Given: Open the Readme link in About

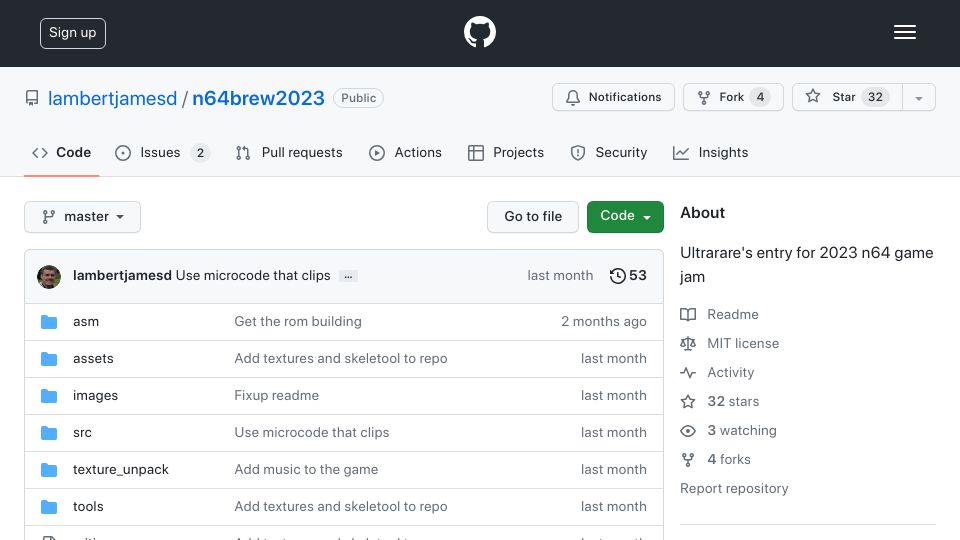Looking at the screenshot, I should 719,314.
